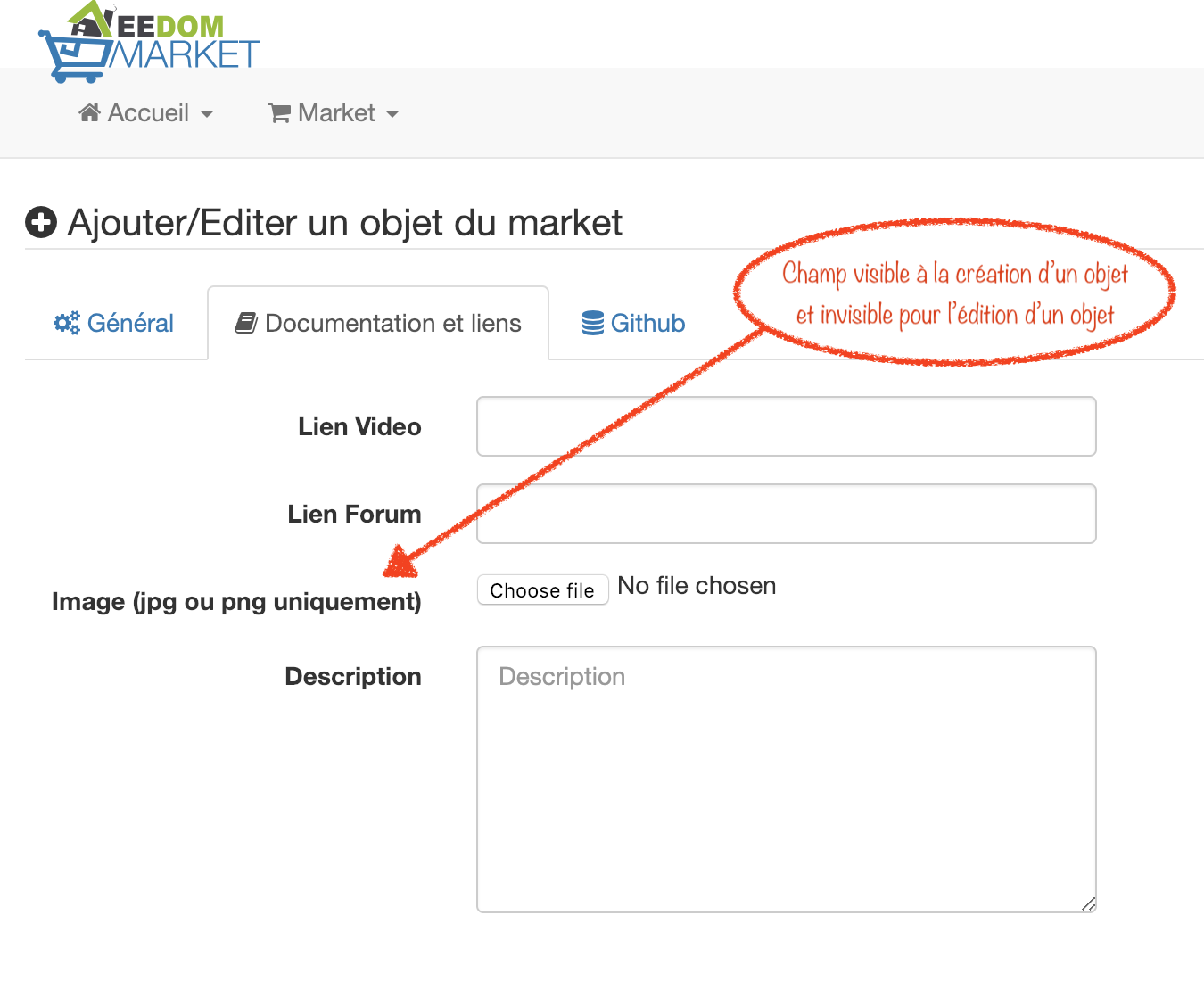The width and height of the screenshot is (1204, 981).
Task: Click the 'No file chosen' text
Action: pos(697,586)
